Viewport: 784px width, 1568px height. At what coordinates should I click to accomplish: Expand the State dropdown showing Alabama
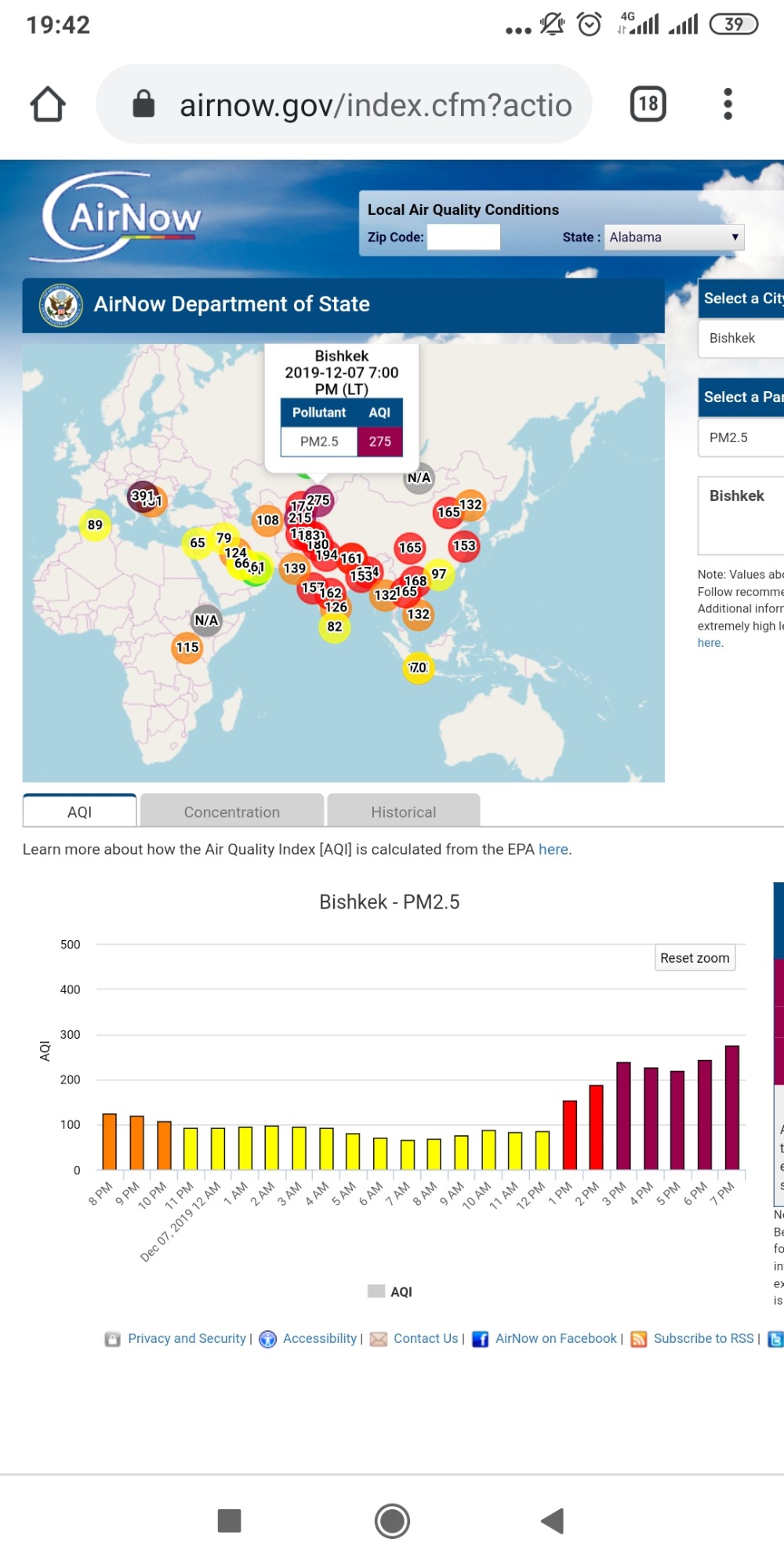point(673,238)
